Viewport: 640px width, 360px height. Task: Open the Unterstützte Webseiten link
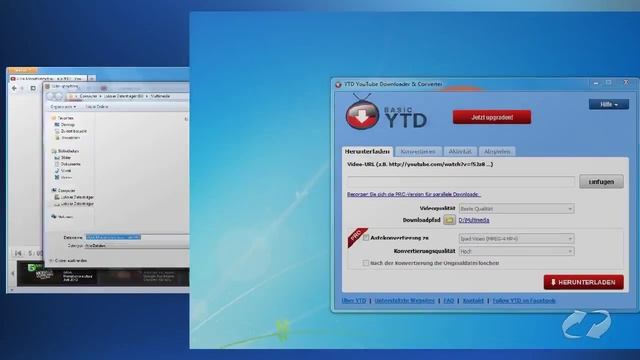[404, 301]
